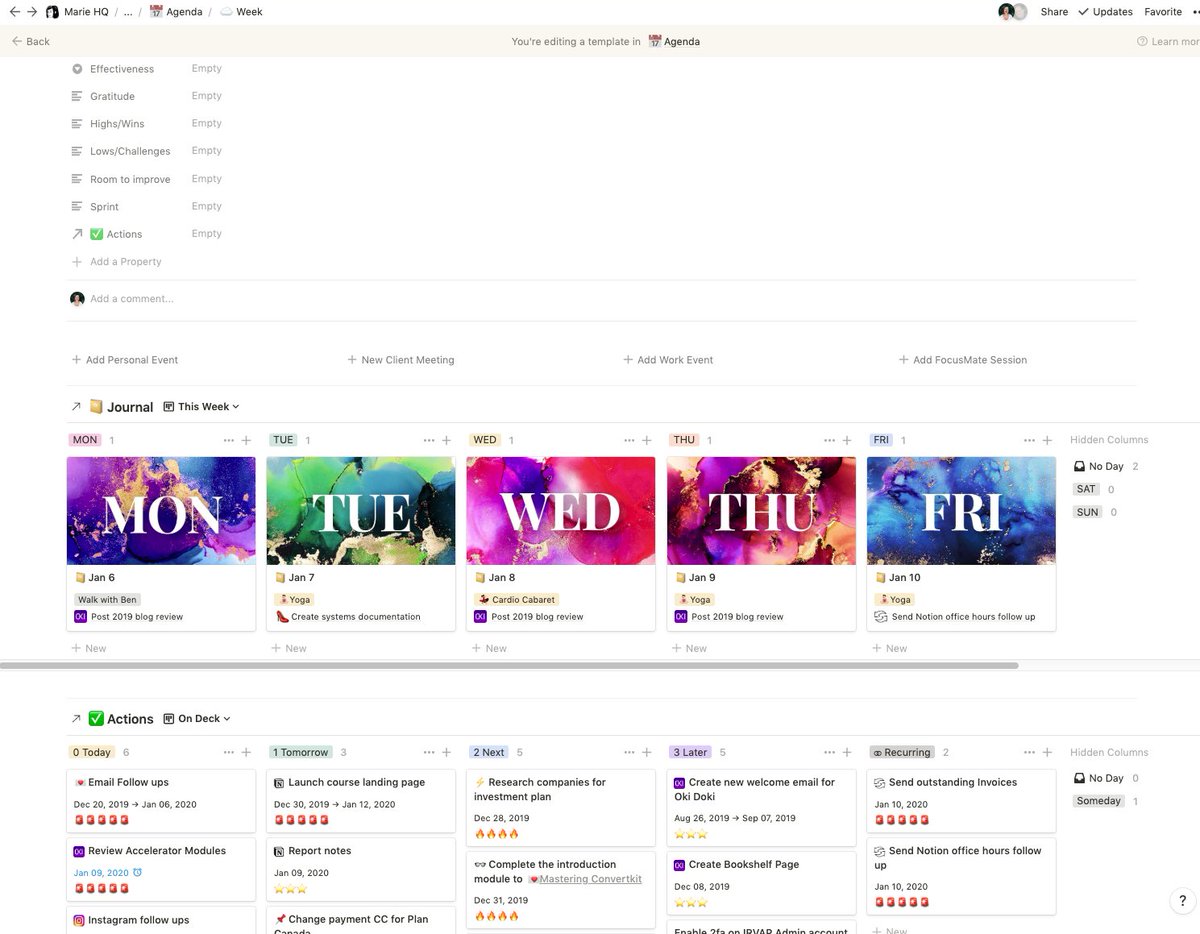The image size is (1200, 934).
Task: Open Launch course landing page card
Action: point(361,800)
